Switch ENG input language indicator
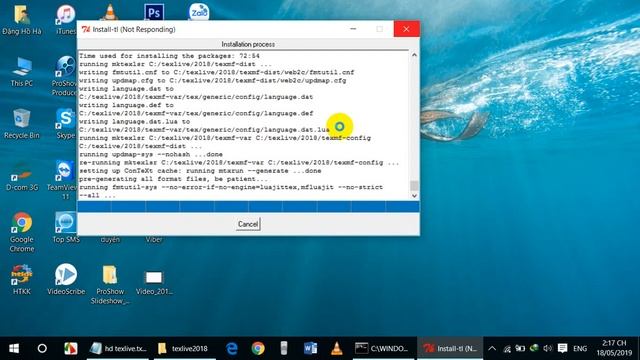The image size is (640, 360). 580,348
